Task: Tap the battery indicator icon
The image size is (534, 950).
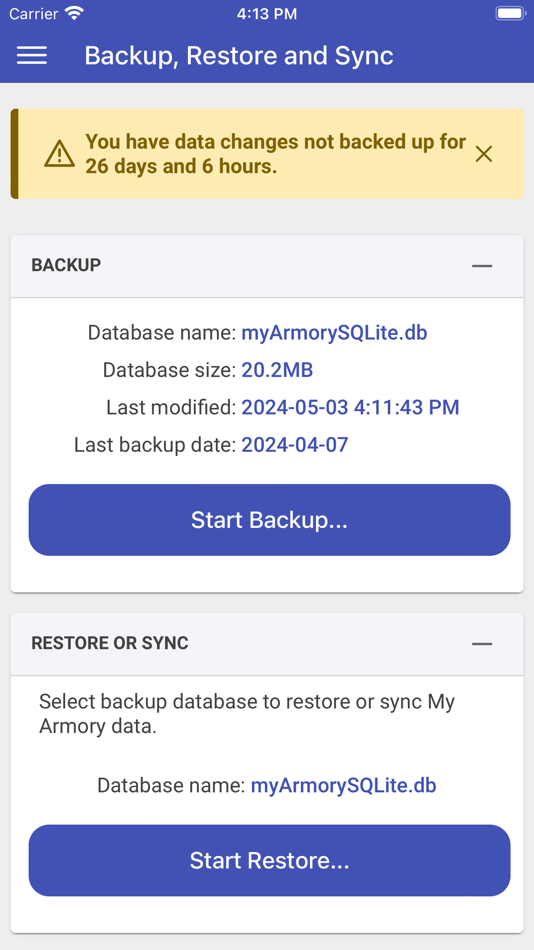Action: pos(510,13)
